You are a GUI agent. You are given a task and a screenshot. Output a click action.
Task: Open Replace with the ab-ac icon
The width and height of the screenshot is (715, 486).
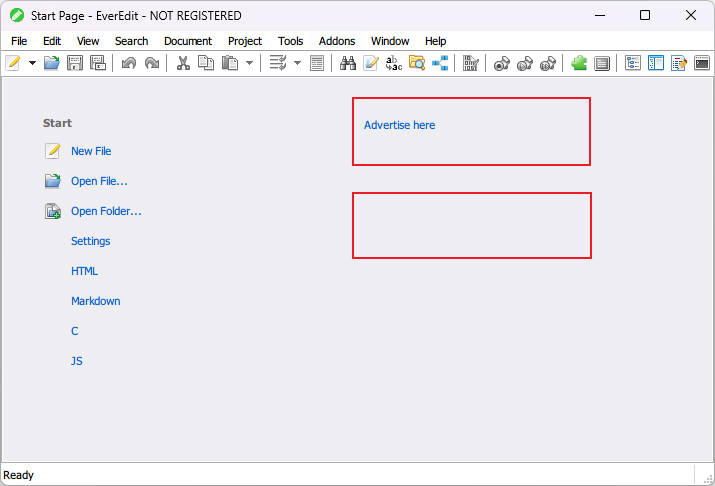click(394, 63)
